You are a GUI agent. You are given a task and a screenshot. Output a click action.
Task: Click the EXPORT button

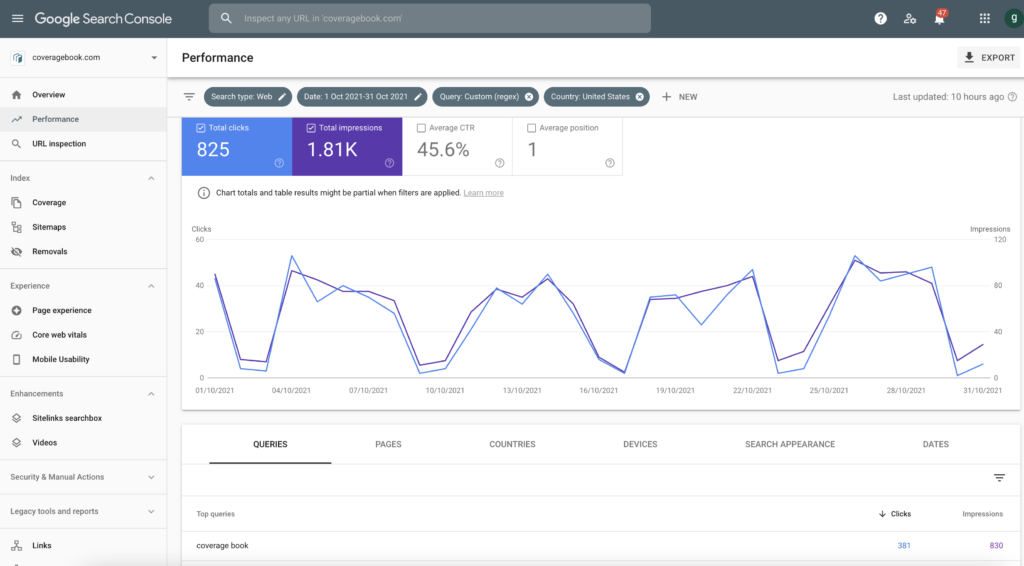989,57
